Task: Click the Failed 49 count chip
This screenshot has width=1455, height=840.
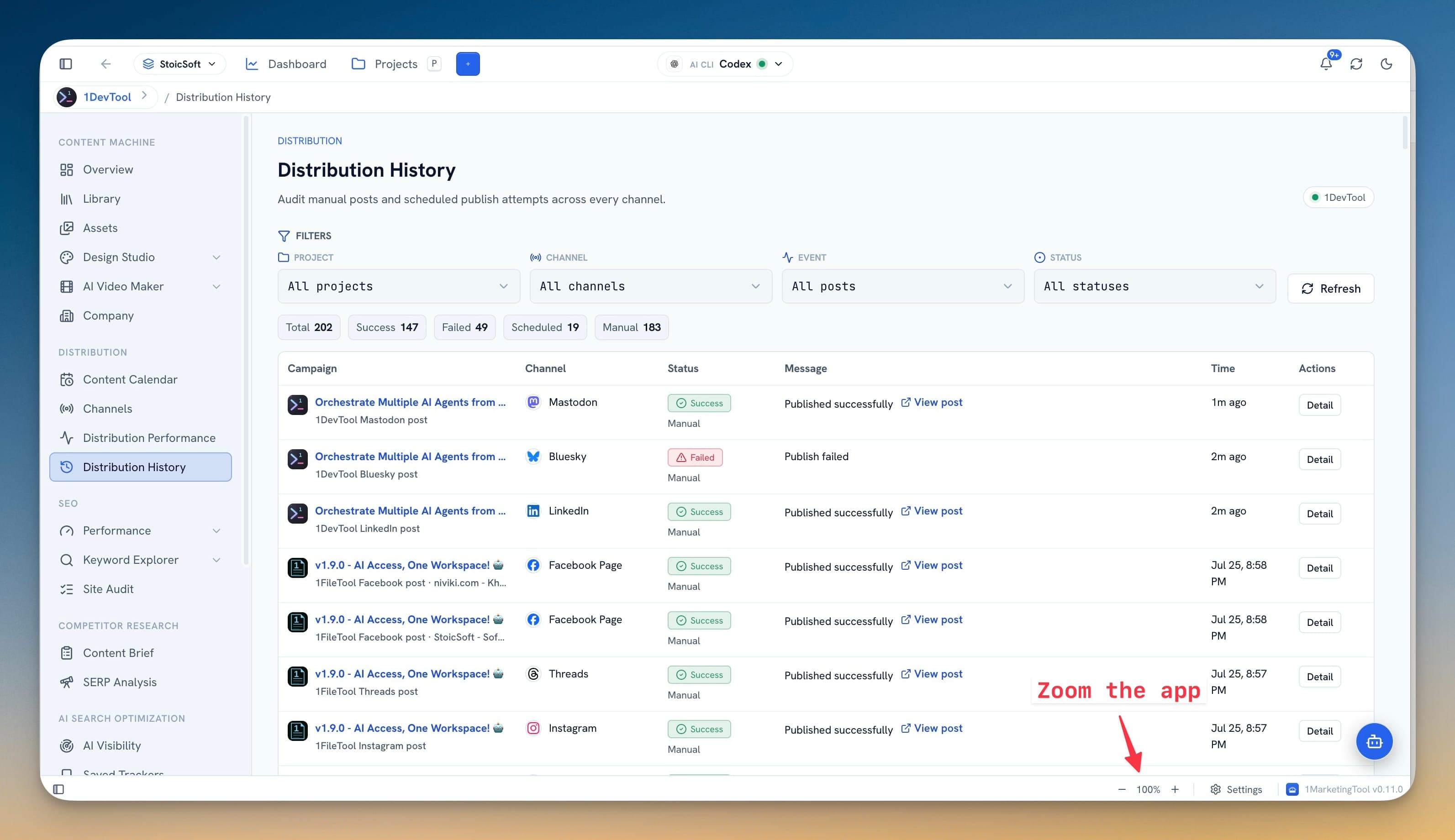Action: coord(464,327)
